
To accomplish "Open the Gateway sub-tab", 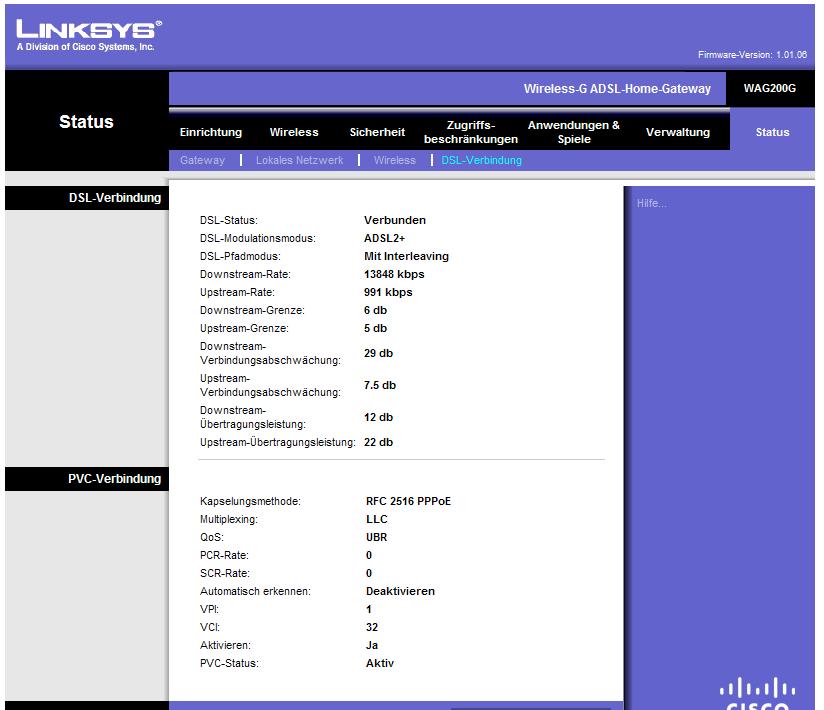I will (x=202, y=160).
